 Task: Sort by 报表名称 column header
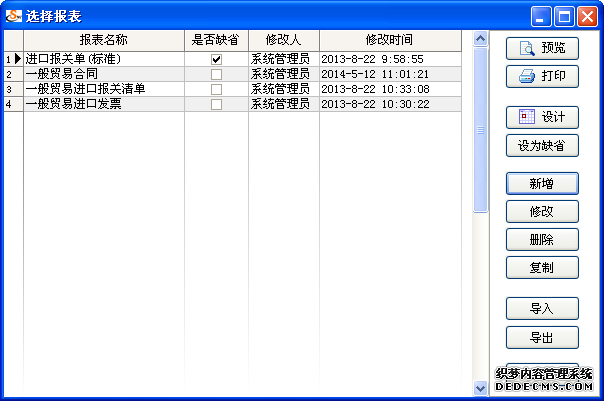(104, 38)
